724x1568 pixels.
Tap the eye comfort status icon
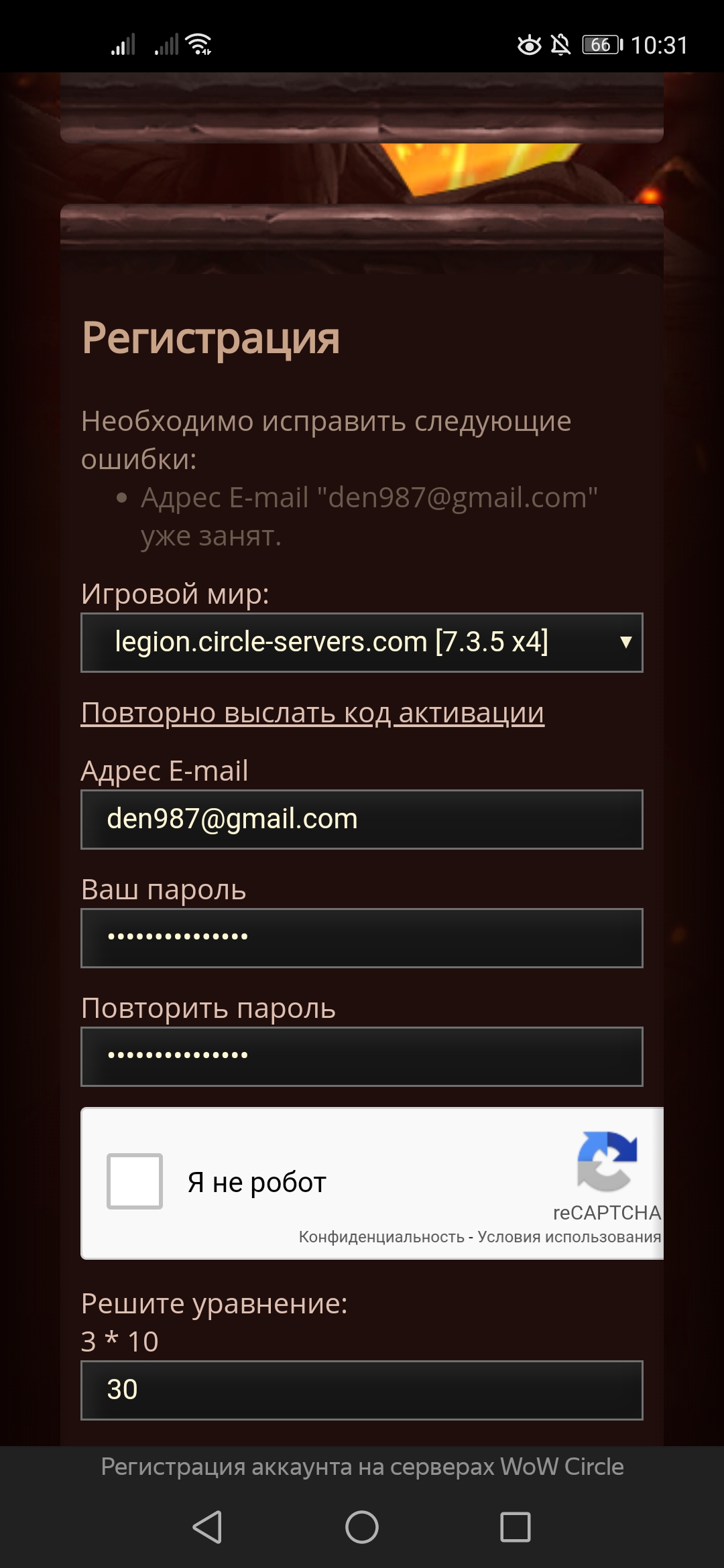coord(529,44)
